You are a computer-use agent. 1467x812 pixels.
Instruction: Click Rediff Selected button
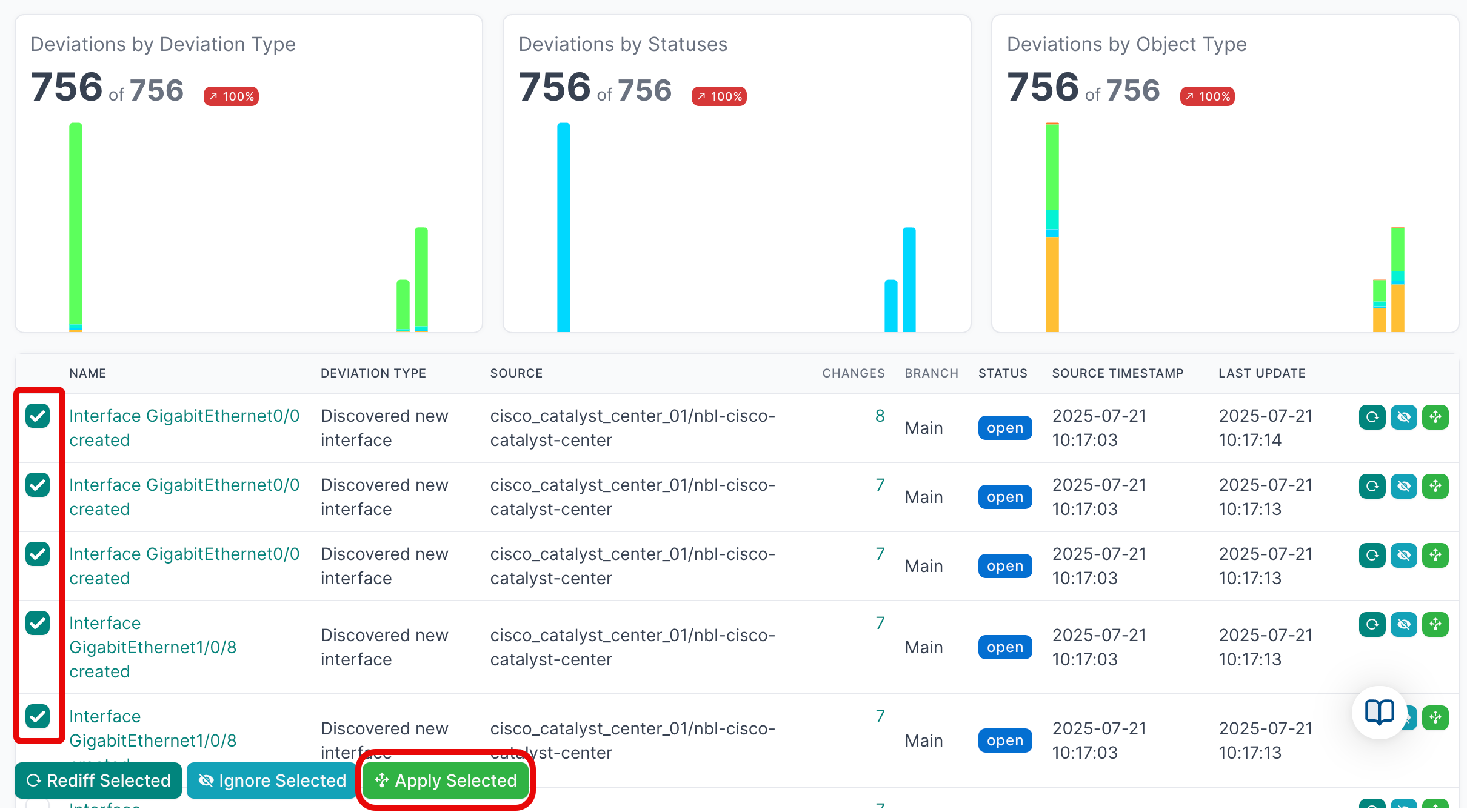[98, 780]
